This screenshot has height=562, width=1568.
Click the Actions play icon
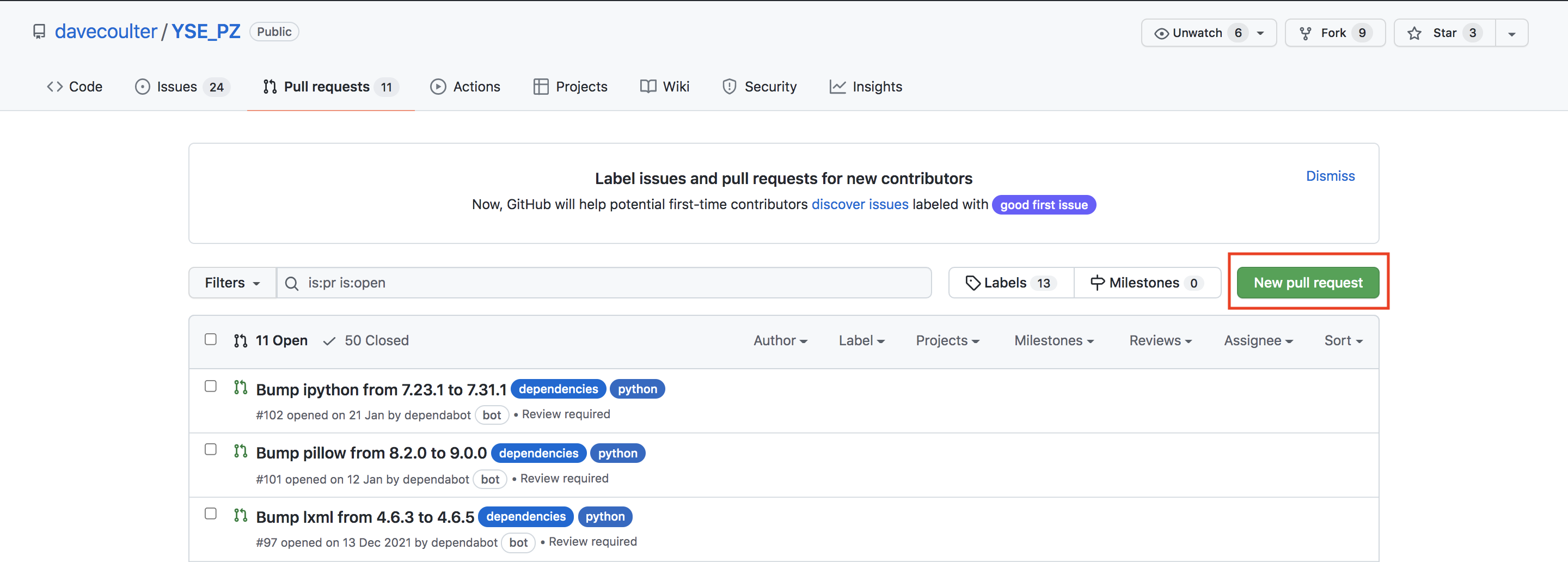(438, 87)
